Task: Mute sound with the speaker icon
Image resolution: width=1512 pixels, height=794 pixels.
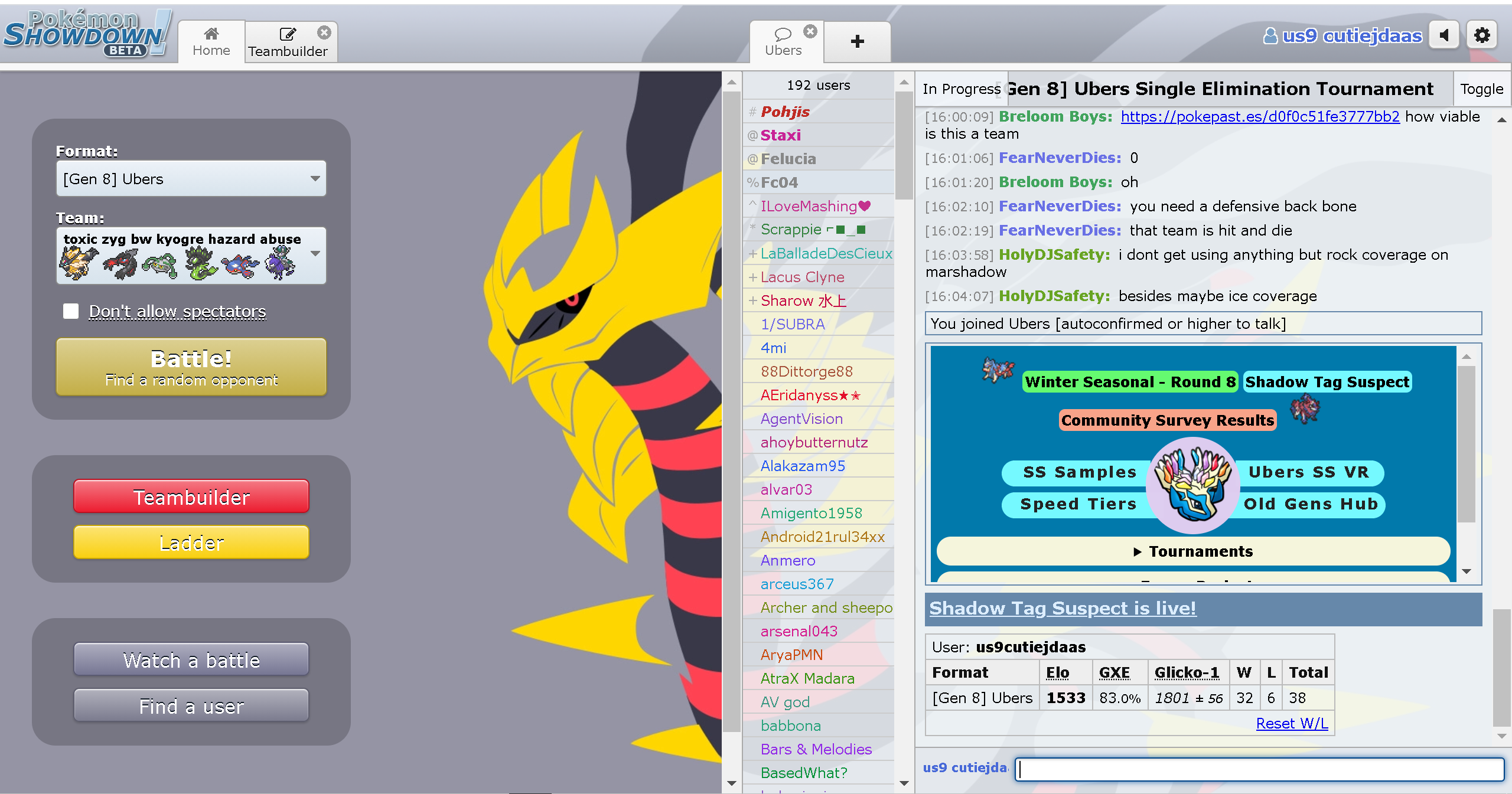Action: [1444, 36]
